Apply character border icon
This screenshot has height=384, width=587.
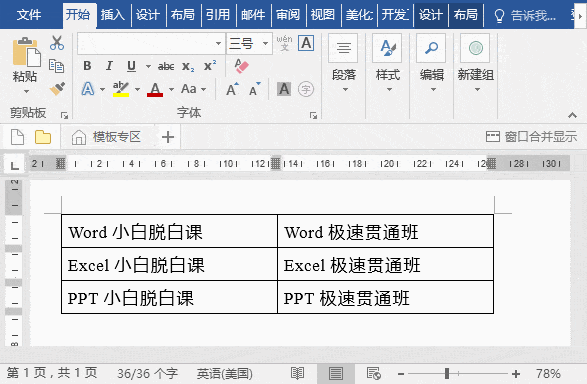pos(306,43)
